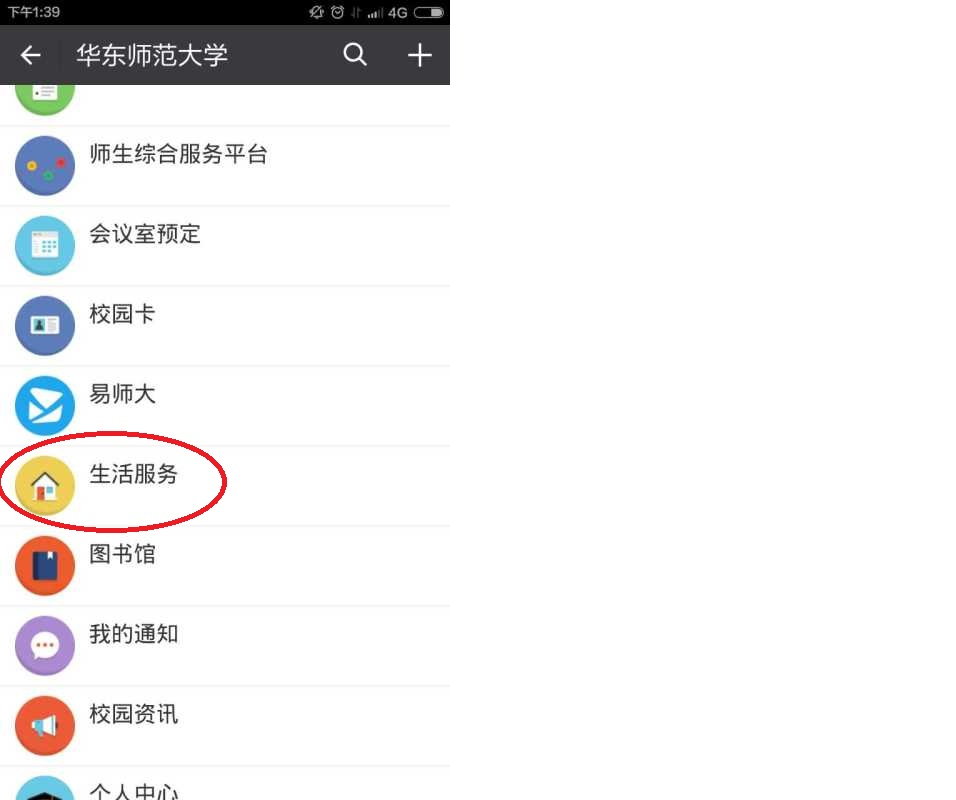Tap the megaphone 校园资讯 icon
Screen dimensions: 956x800
pyautogui.click(x=45, y=725)
